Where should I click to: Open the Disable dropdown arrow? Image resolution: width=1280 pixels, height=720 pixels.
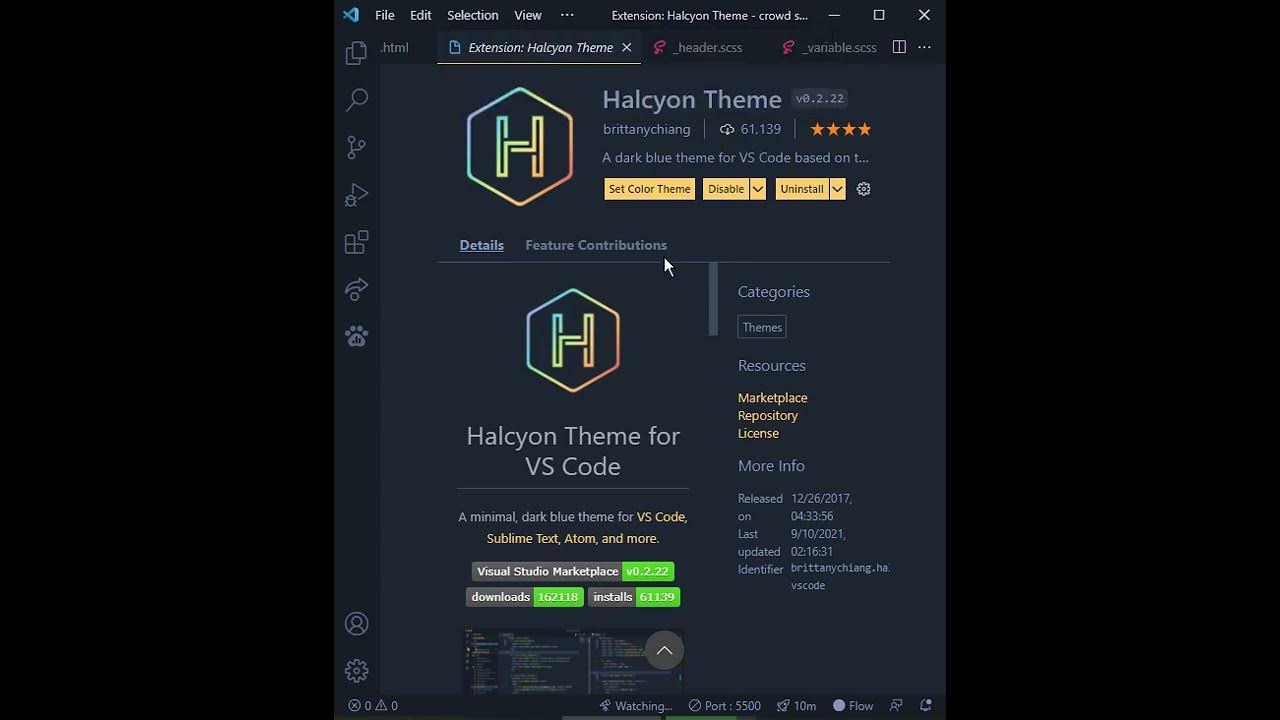758,189
